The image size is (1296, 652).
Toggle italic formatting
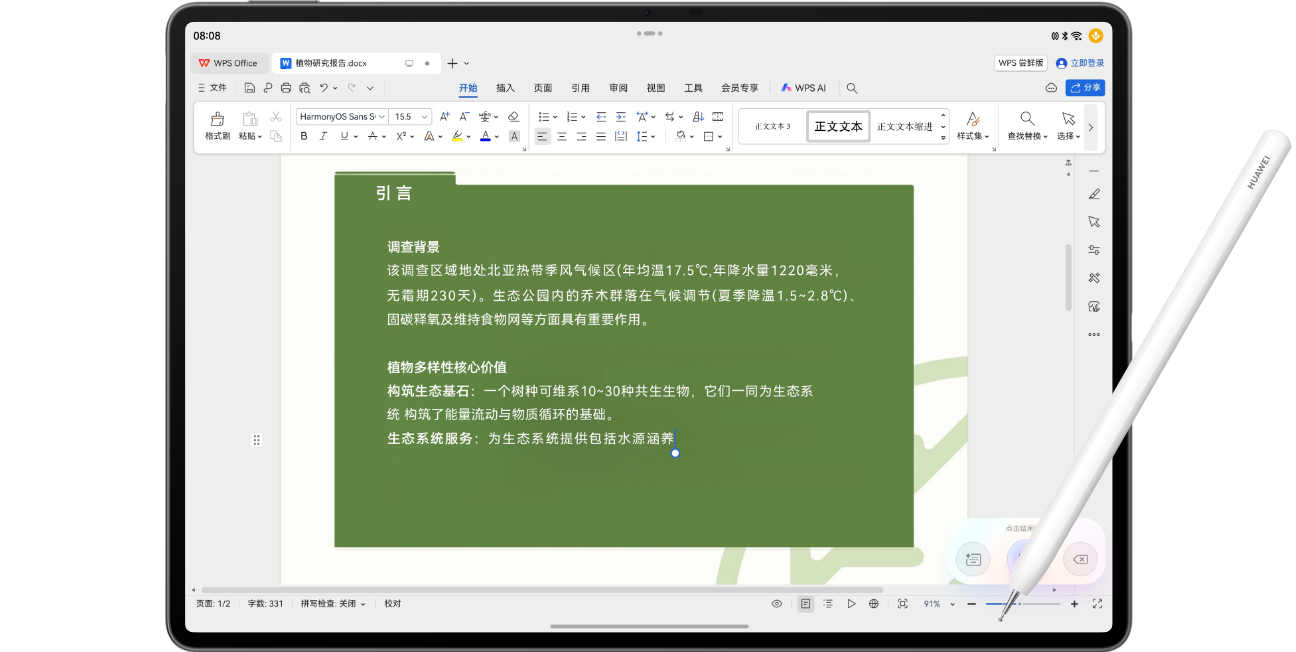tap(323, 136)
